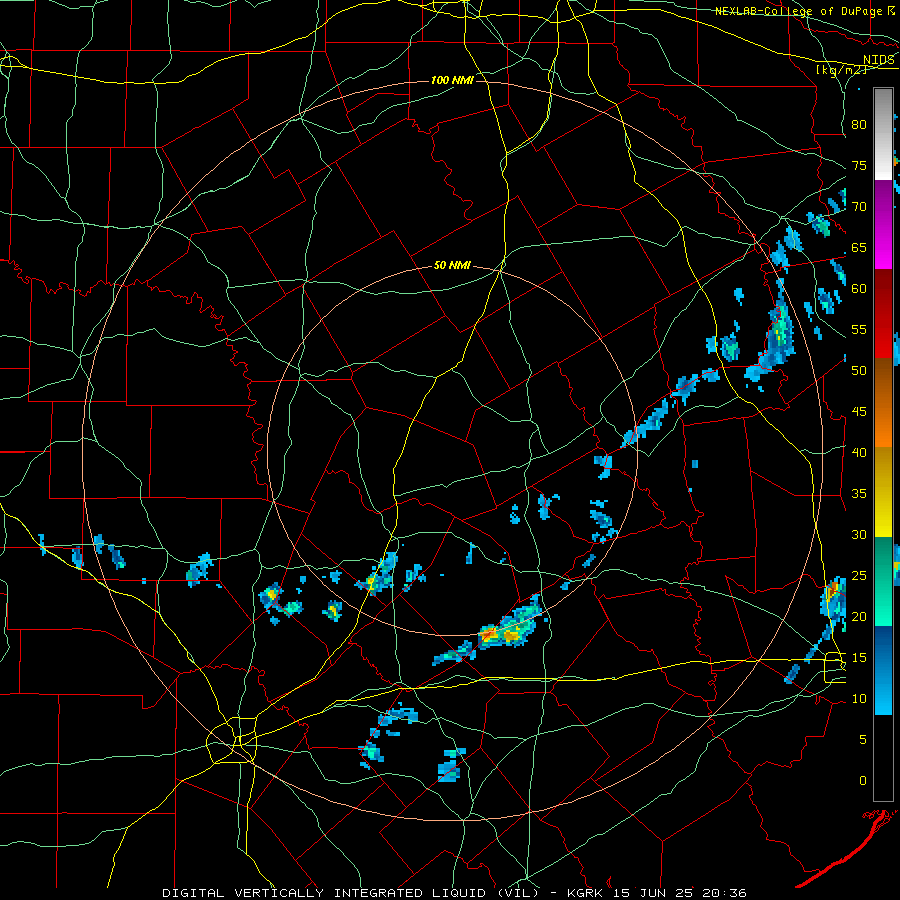Click the 10 value on the VIL scale
Viewport: 900px width, 900px height.
tap(859, 699)
